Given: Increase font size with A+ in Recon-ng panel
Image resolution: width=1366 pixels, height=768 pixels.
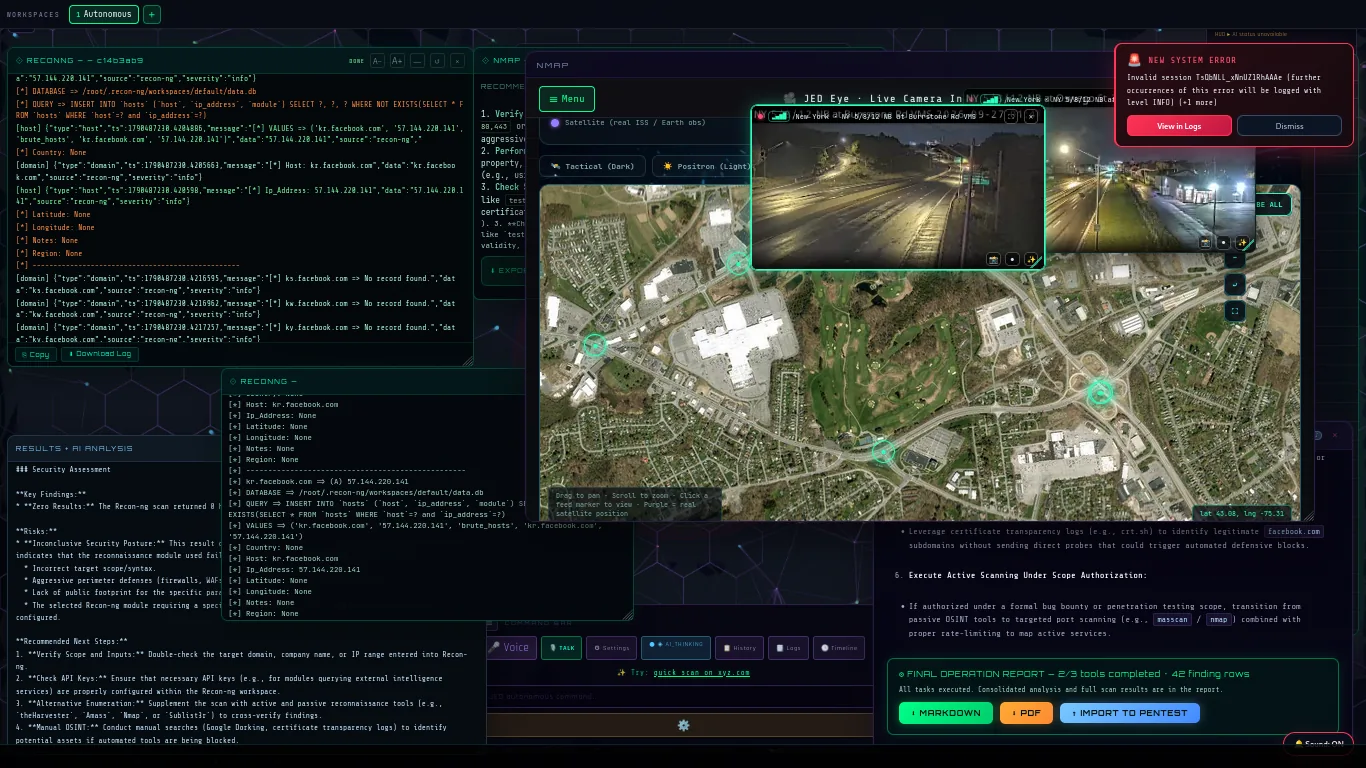Looking at the screenshot, I should pyautogui.click(x=397, y=61).
